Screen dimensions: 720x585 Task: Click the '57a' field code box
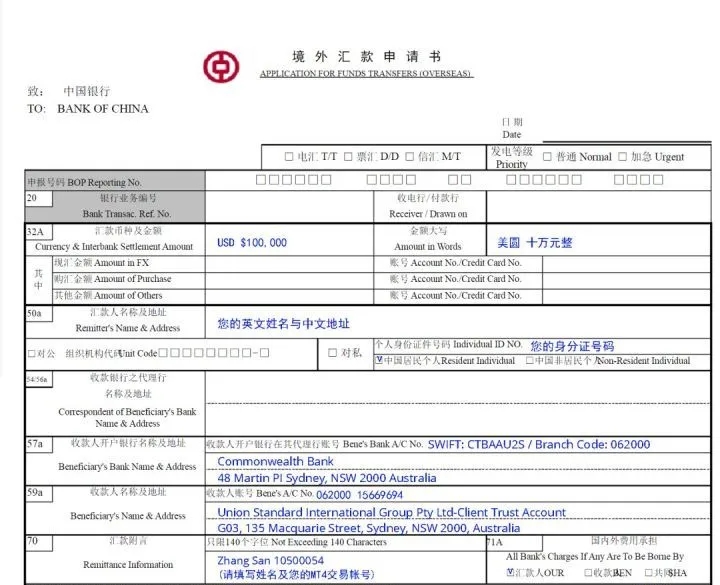tap(39, 444)
